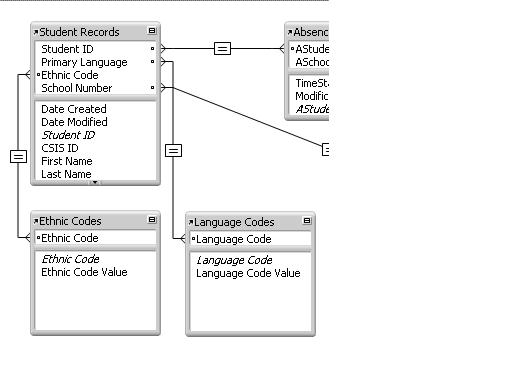
Task: Click the Ethnic Codes table arrow icon
Action: (x=36, y=221)
